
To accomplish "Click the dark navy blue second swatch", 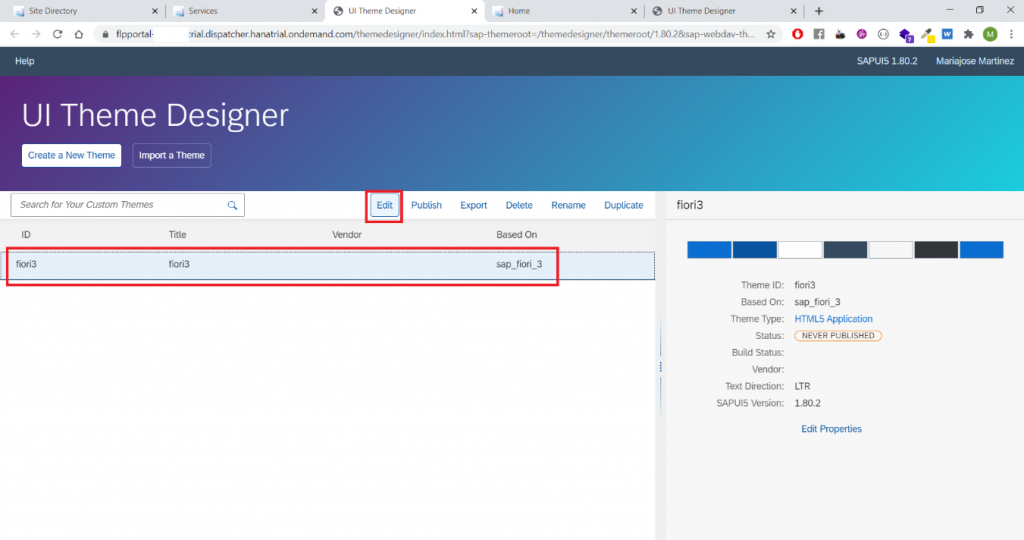I will pos(754,249).
